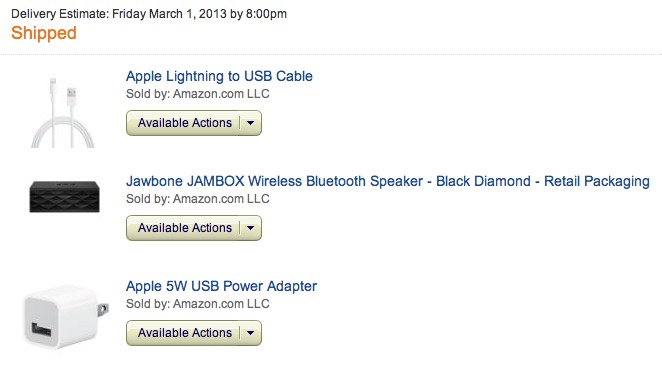Click the 8:00pm delivery time text
This screenshot has height=375, width=662.
pos(266,14)
